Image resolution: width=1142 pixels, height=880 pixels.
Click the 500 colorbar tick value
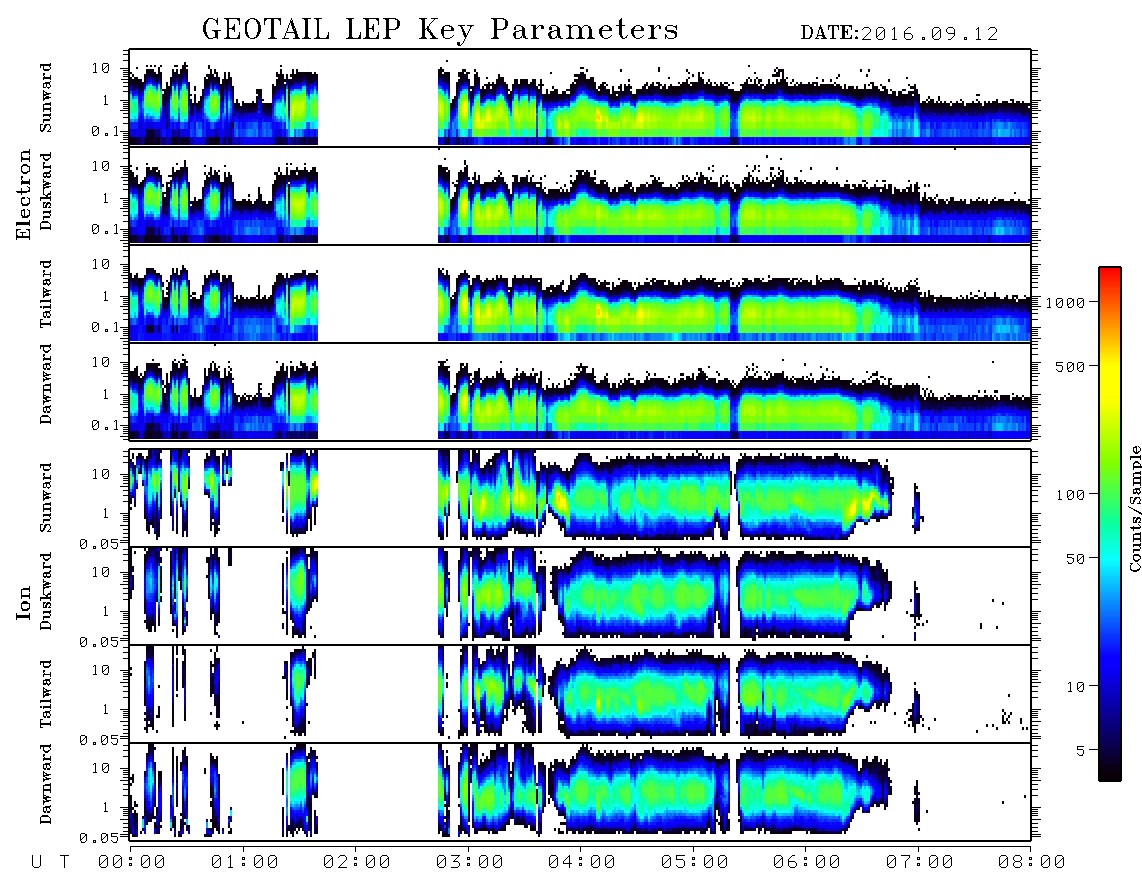click(1070, 366)
